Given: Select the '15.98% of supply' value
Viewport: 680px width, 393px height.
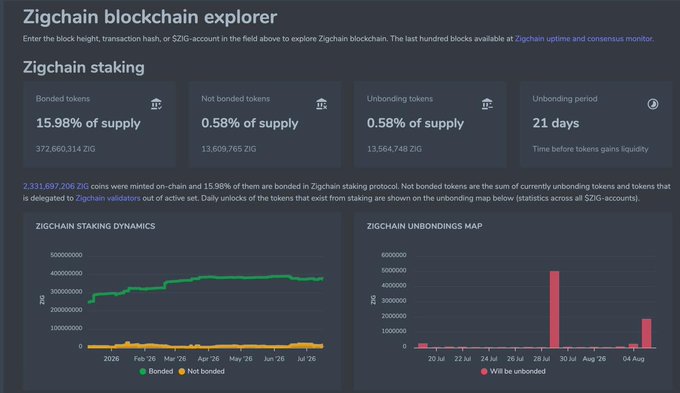Looking at the screenshot, I should pyautogui.click(x=88, y=123).
